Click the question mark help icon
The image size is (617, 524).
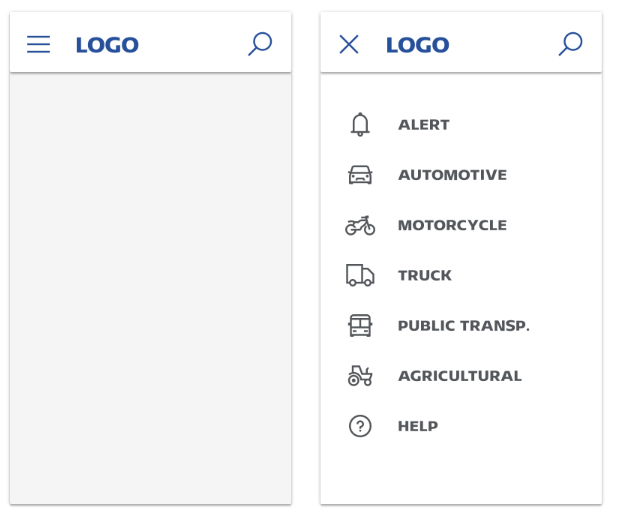360,426
